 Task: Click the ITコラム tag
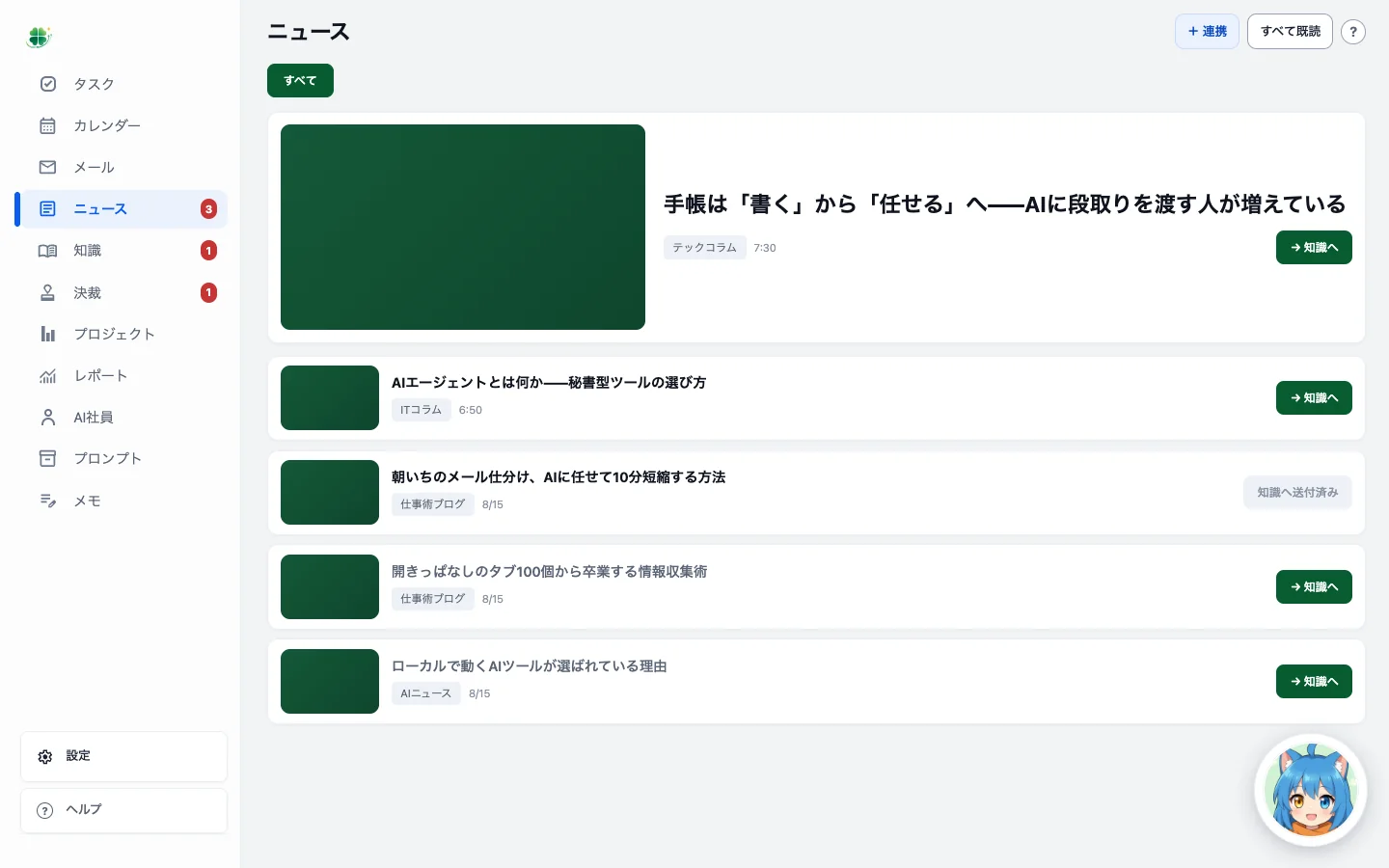point(421,410)
